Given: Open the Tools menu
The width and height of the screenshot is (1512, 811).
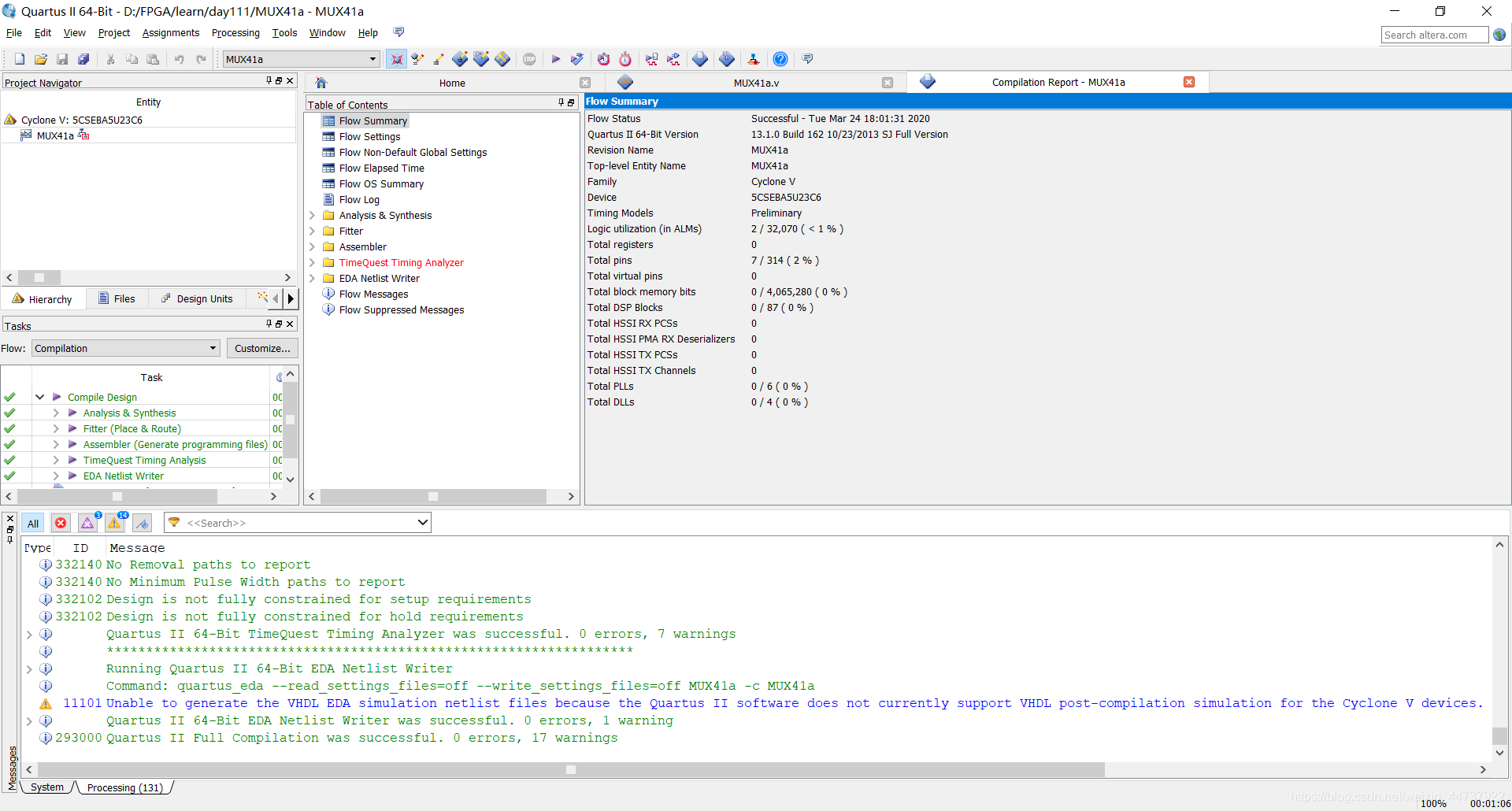Looking at the screenshot, I should pyautogui.click(x=284, y=32).
